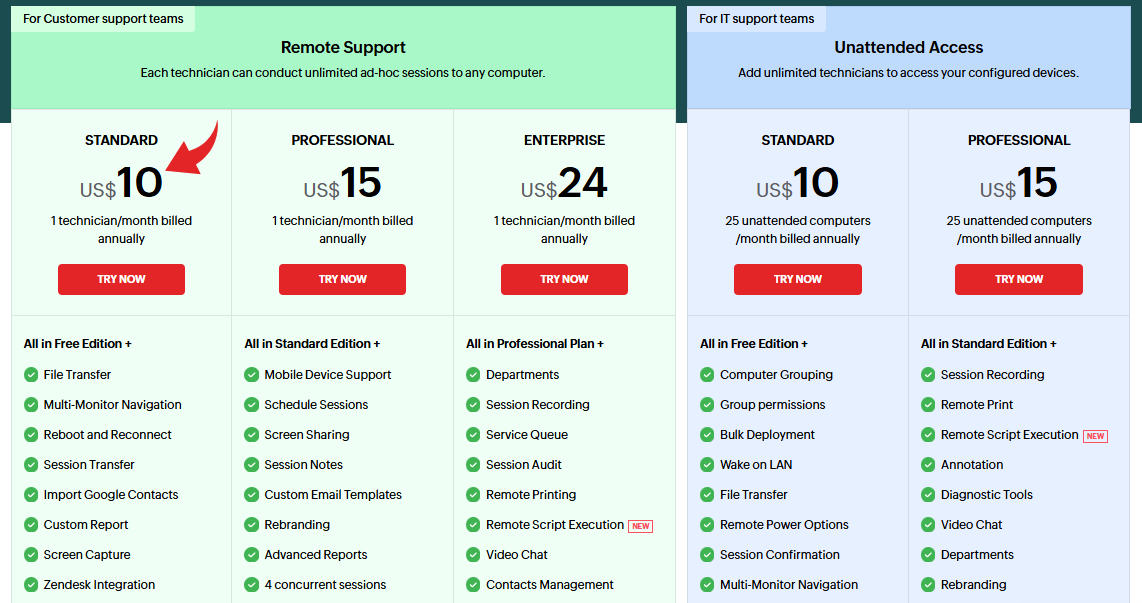Click NEW badge in Unattended Access Professional column
1142x603 pixels.
[x=1095, y=436]
